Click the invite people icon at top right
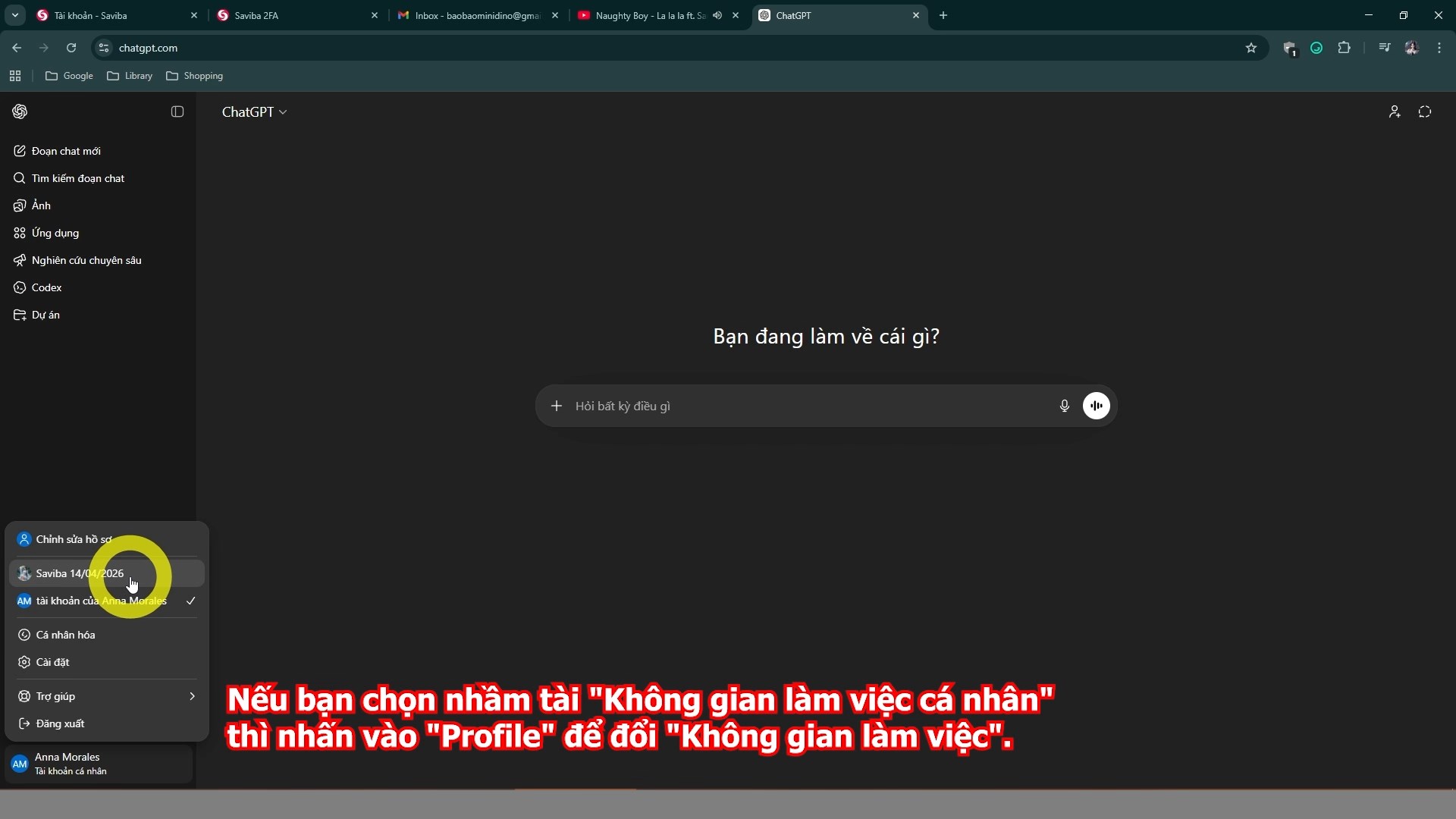 (1394, 111)
